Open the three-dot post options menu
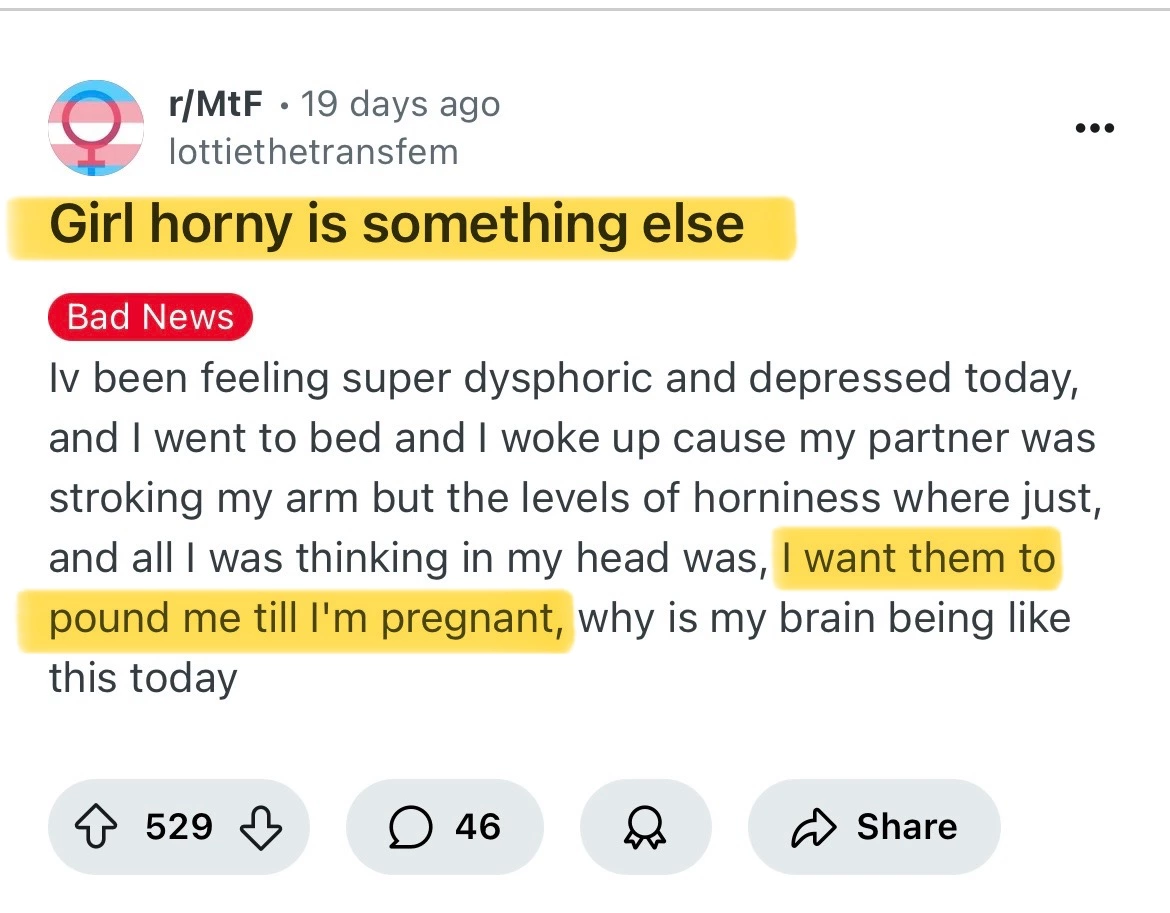Image resolution: width=1170 pixels, height=913 pixels. tap(1094, 129)
